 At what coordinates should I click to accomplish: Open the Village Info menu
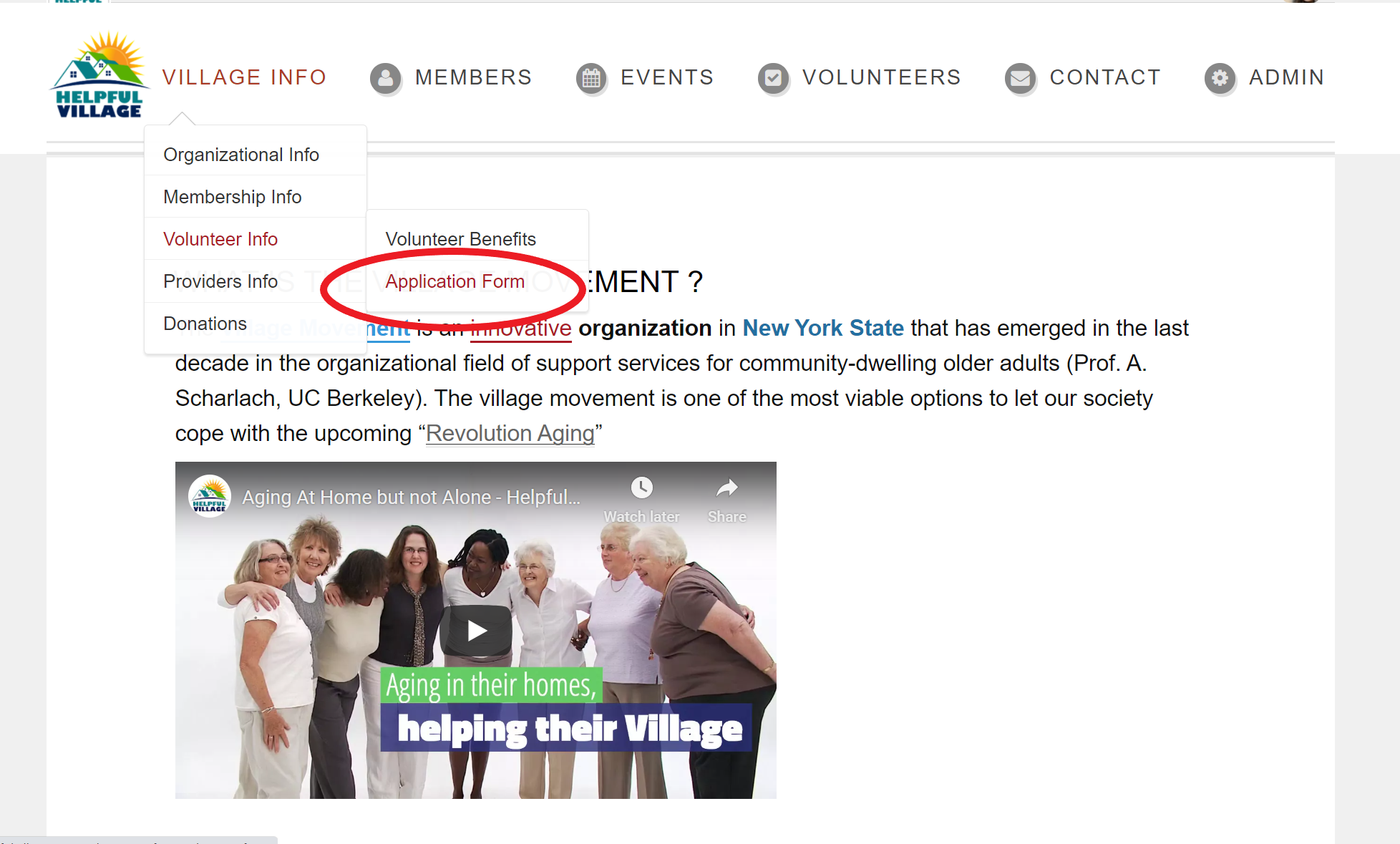point(244,77)
